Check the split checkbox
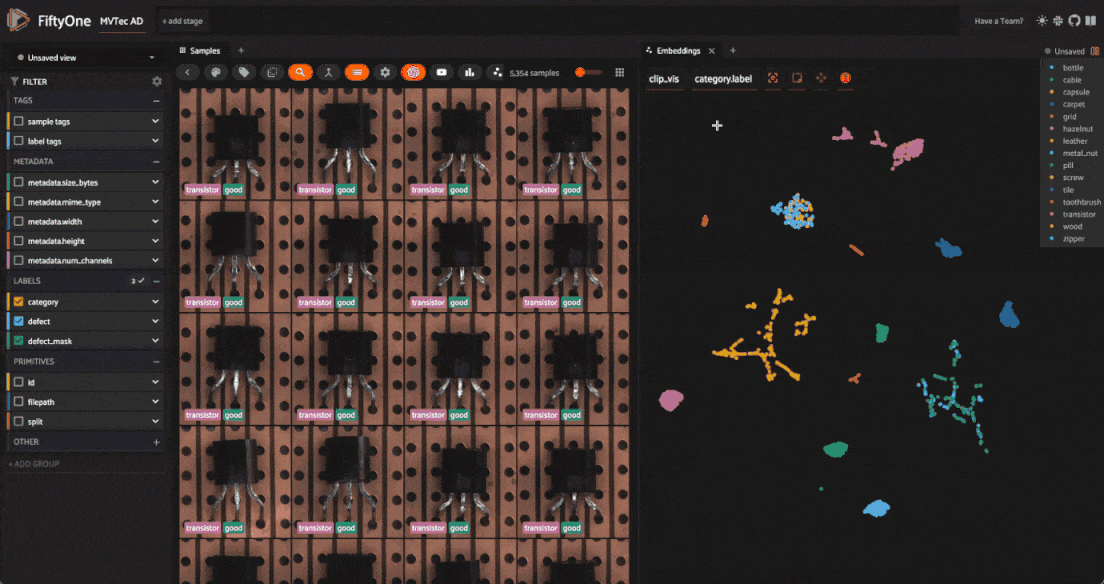 (x=19, y=421)
